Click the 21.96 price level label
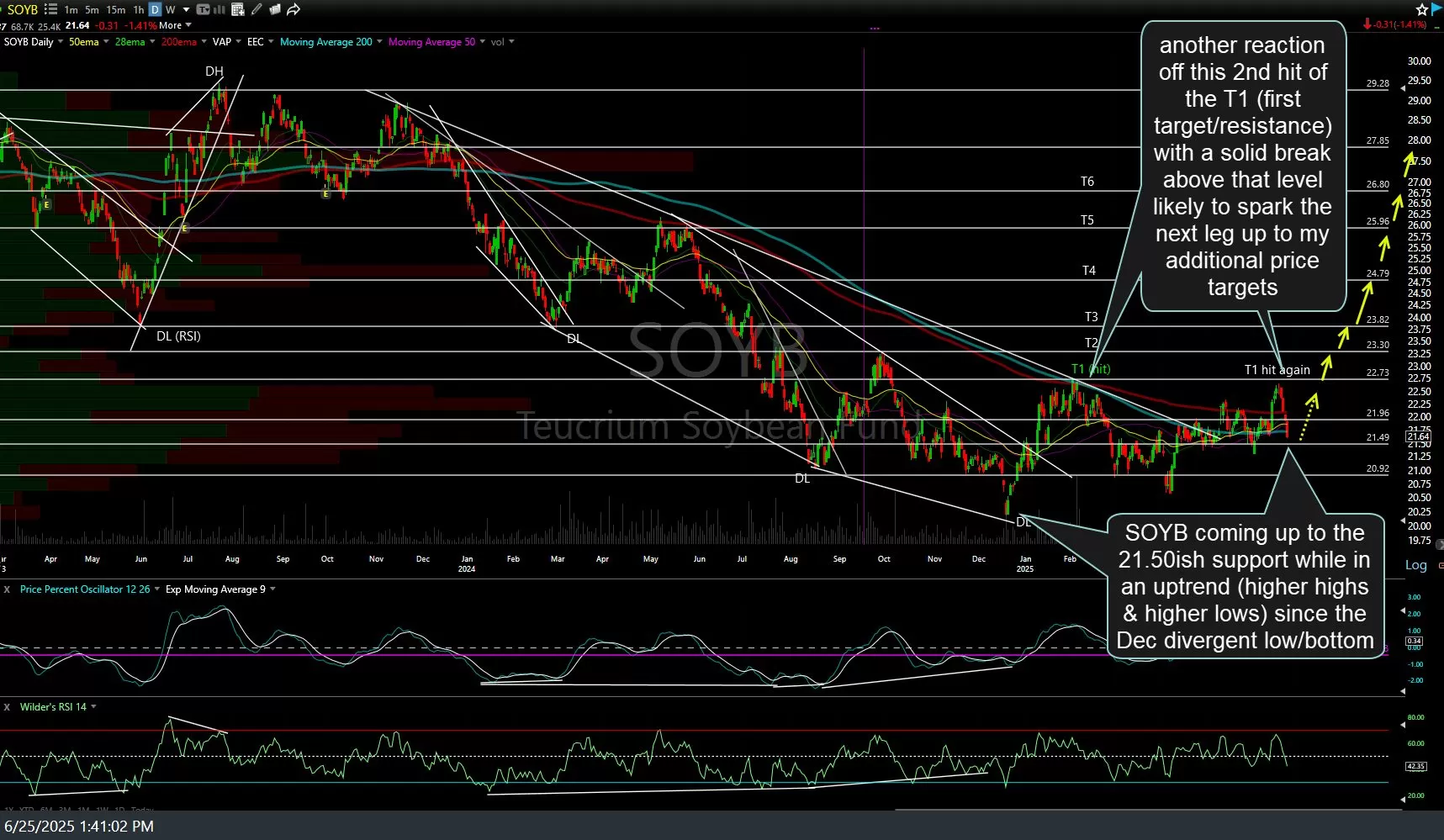 [x=1378, y=413]
